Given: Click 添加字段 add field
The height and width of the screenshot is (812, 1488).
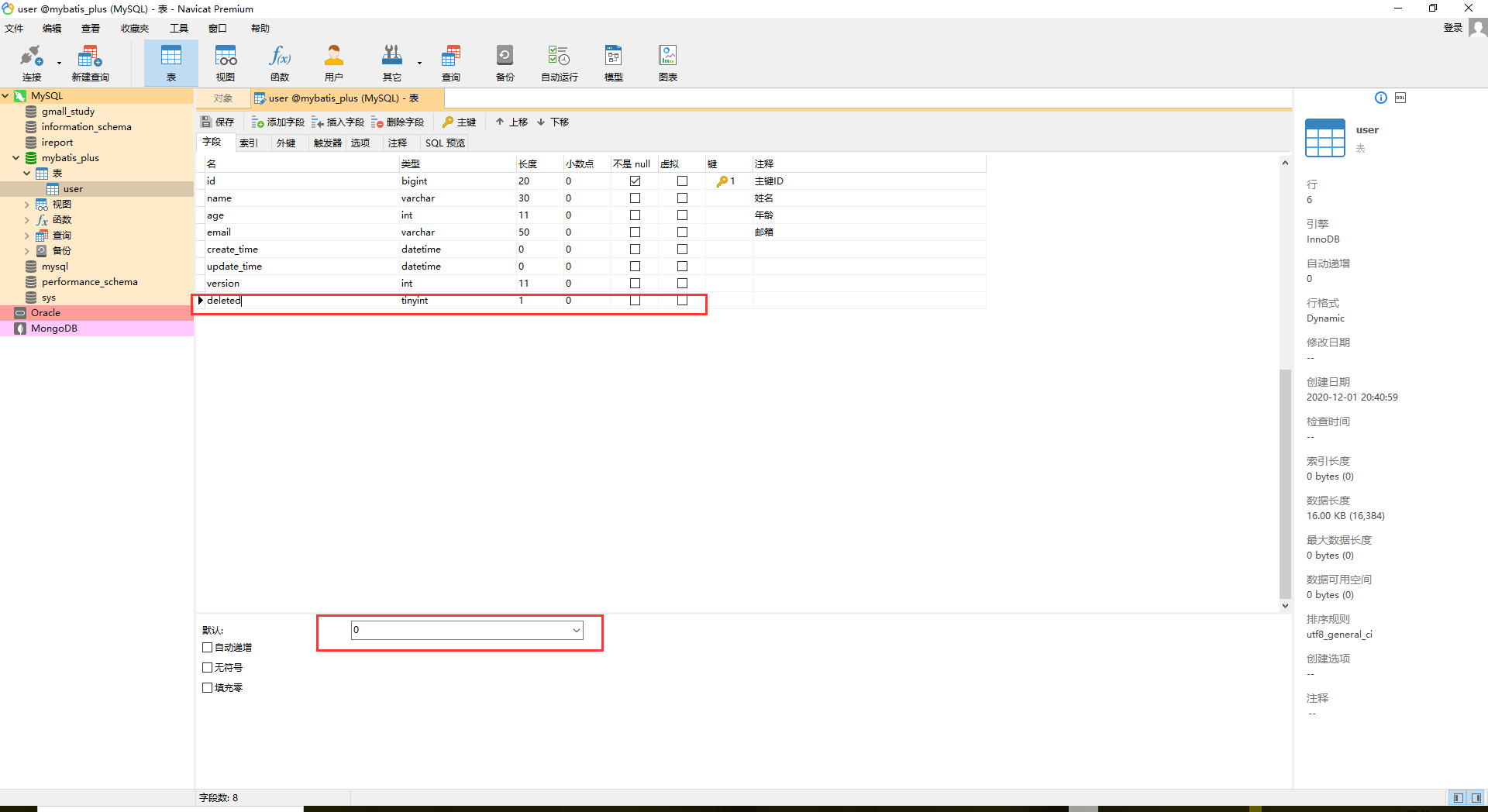Looking at the screenshot, I should pyautogui.click(x=278, y=122).
